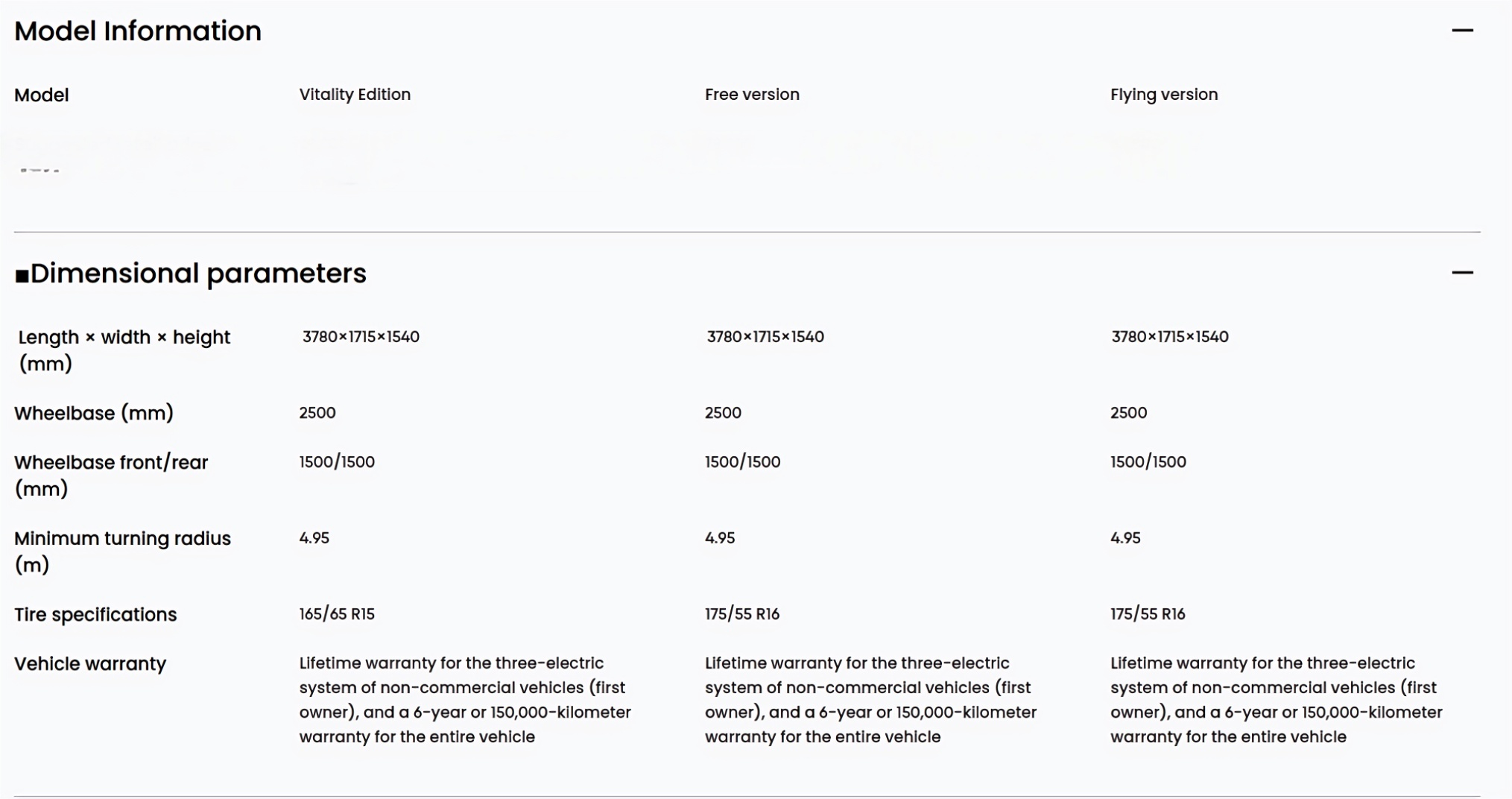This screenshot has width=1512, height=799.
Task: Click Free version tire value 175/55 R16
Action: click(742, 614)
